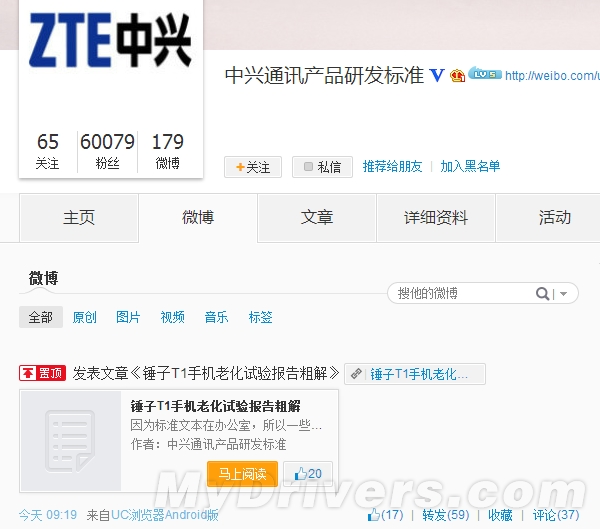The image size is (600, 529).
Task: Switch to the 文章 tab
Action: pyautogui.click(x=317, y=217)
